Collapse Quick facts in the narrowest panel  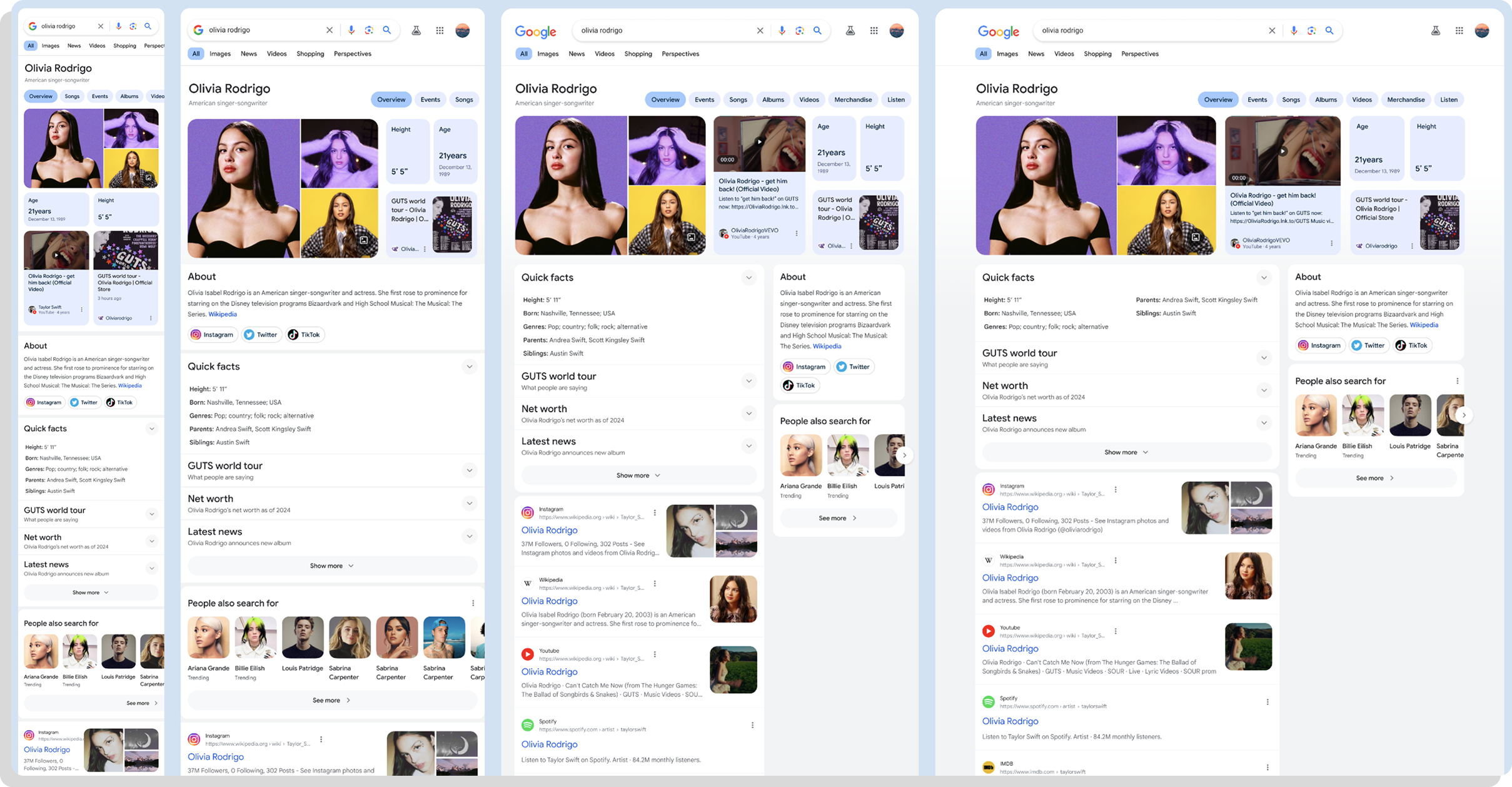[151, 429]
